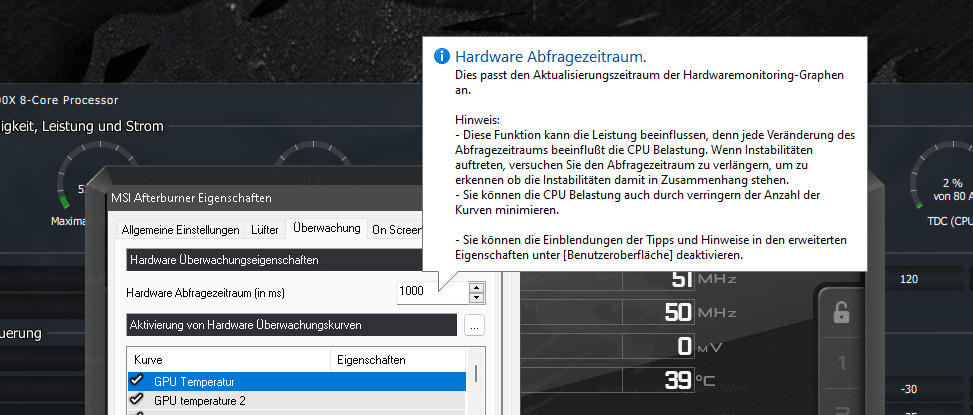This screenshot has height=415, width=973.
Task: Open the Allgemeine Einstellungen tab
Action: click(181, 230)
